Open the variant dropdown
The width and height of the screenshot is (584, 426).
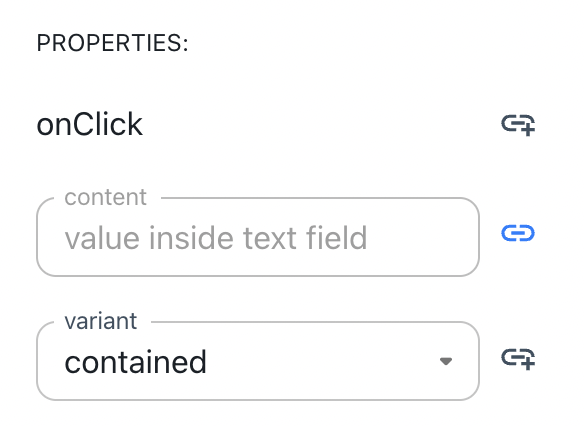pos(258,361)
